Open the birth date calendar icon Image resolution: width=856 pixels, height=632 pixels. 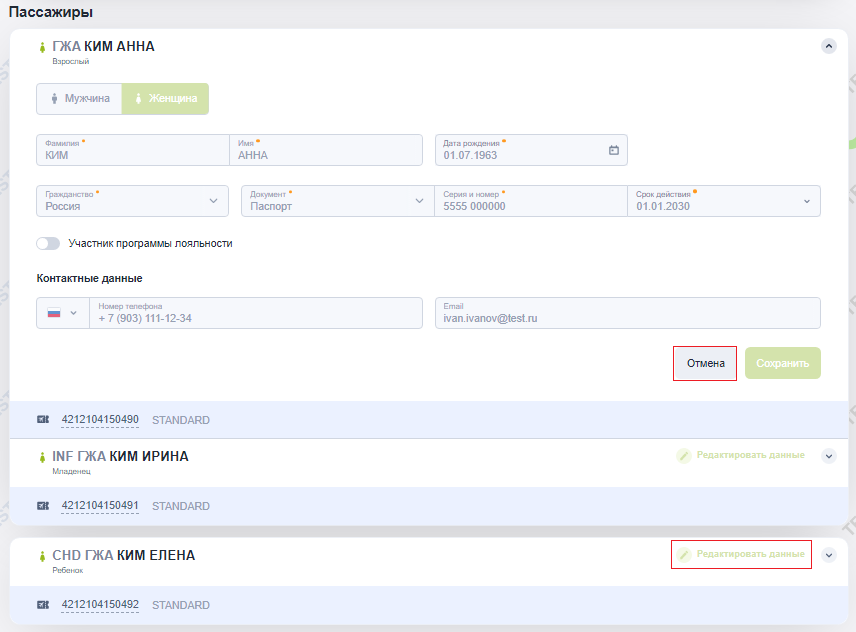(614, 150)
